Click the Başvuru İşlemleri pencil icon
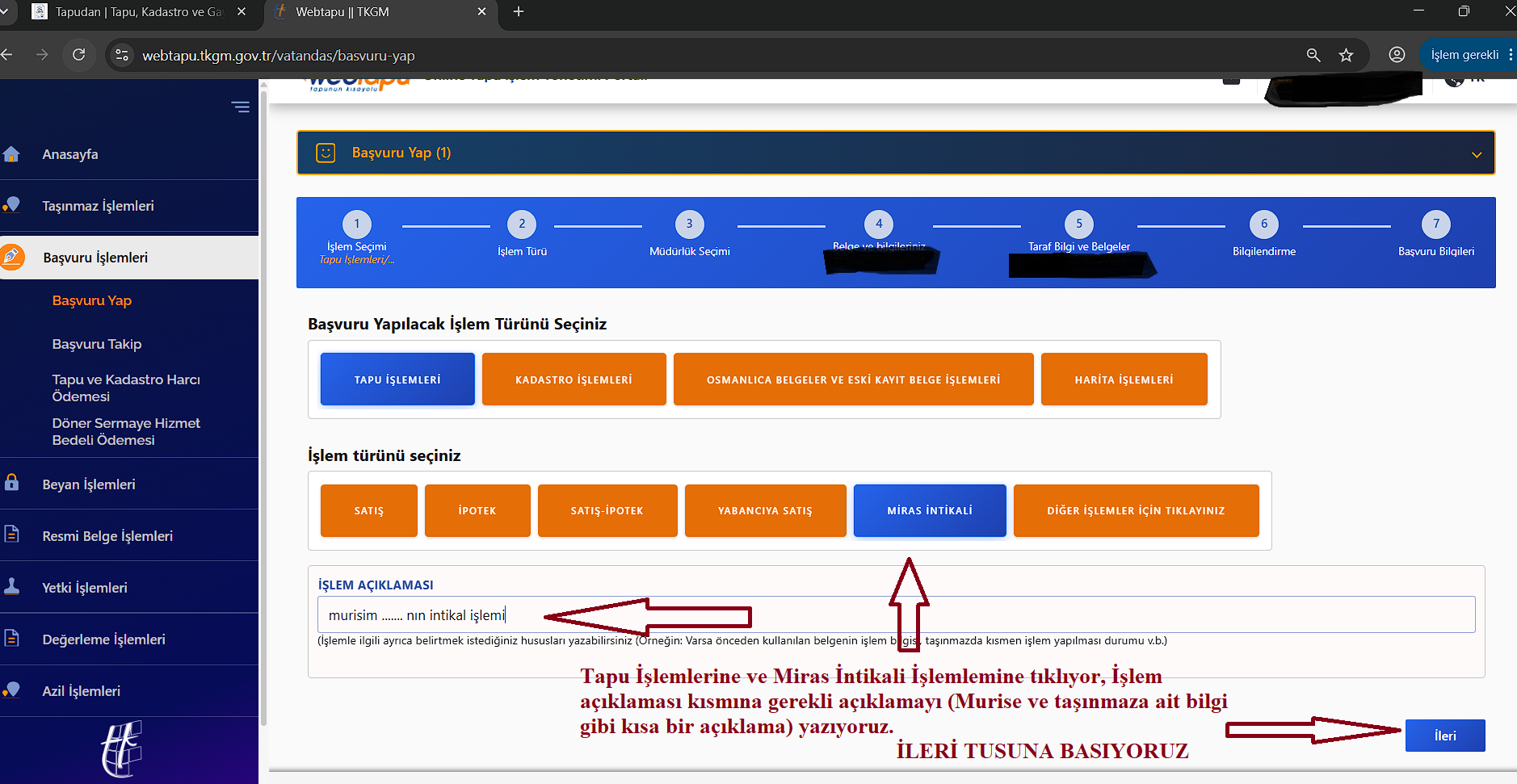Screen dimensions: 1517x784 click(11, 257)
